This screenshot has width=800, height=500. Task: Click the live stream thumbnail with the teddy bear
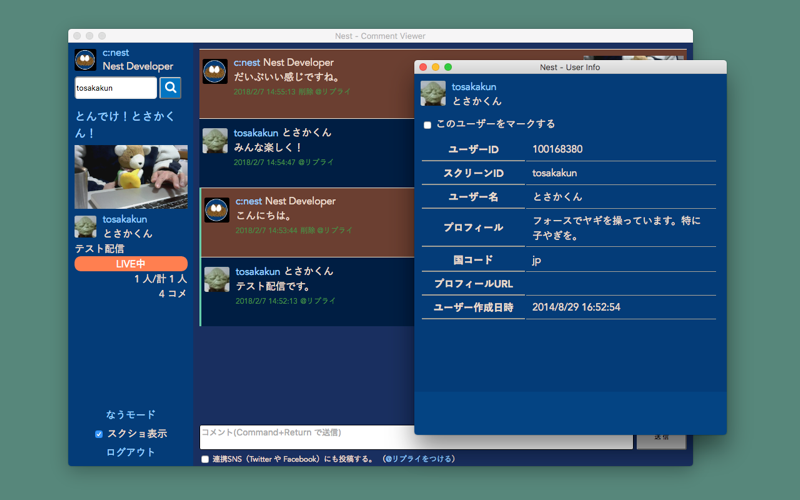[x=131, y=177]
